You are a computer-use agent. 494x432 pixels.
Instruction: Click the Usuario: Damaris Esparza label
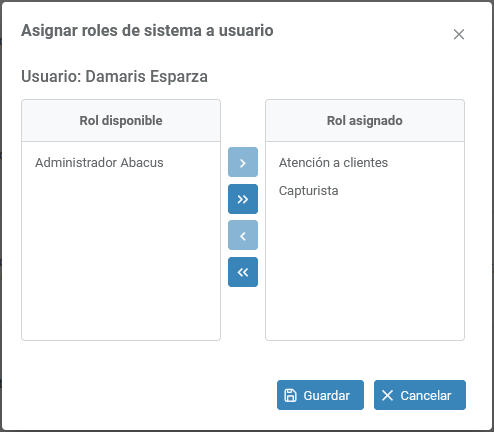114,76
